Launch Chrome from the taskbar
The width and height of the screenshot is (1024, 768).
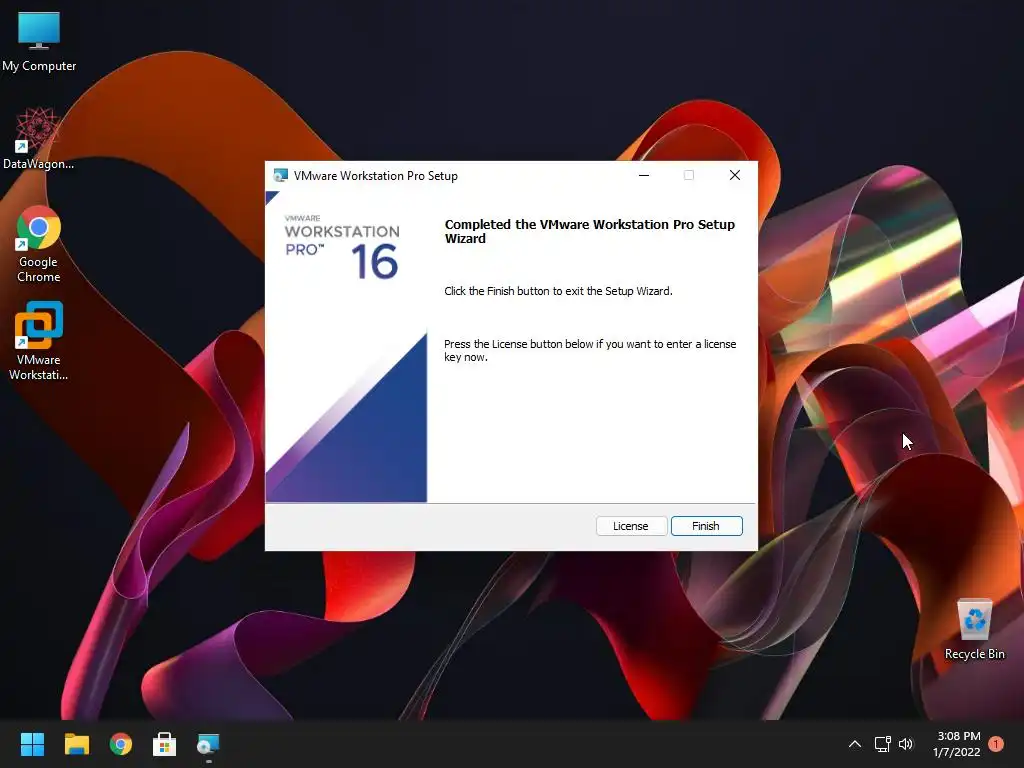pos(121,744)
